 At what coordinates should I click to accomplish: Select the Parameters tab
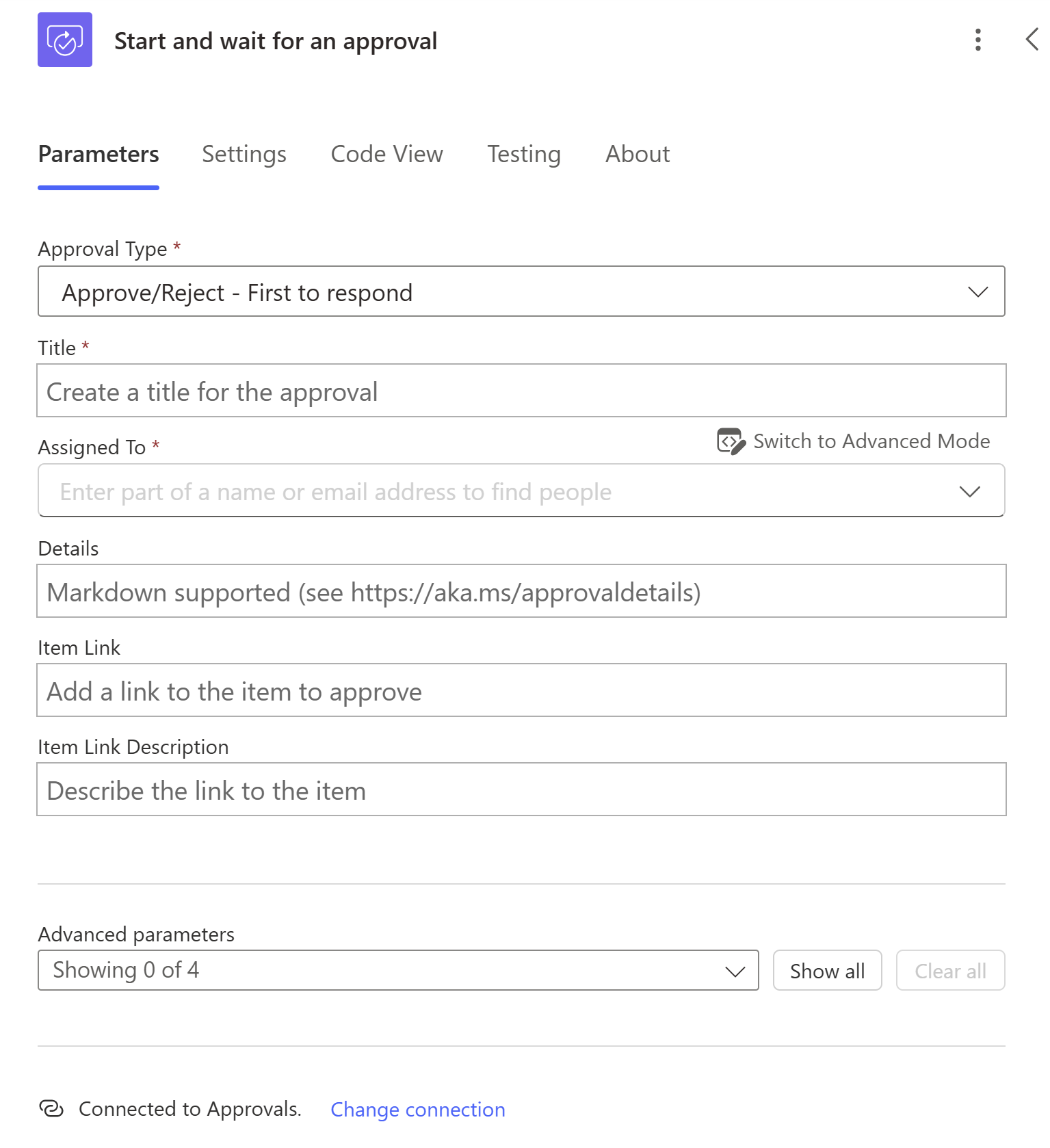click(99, 155)
